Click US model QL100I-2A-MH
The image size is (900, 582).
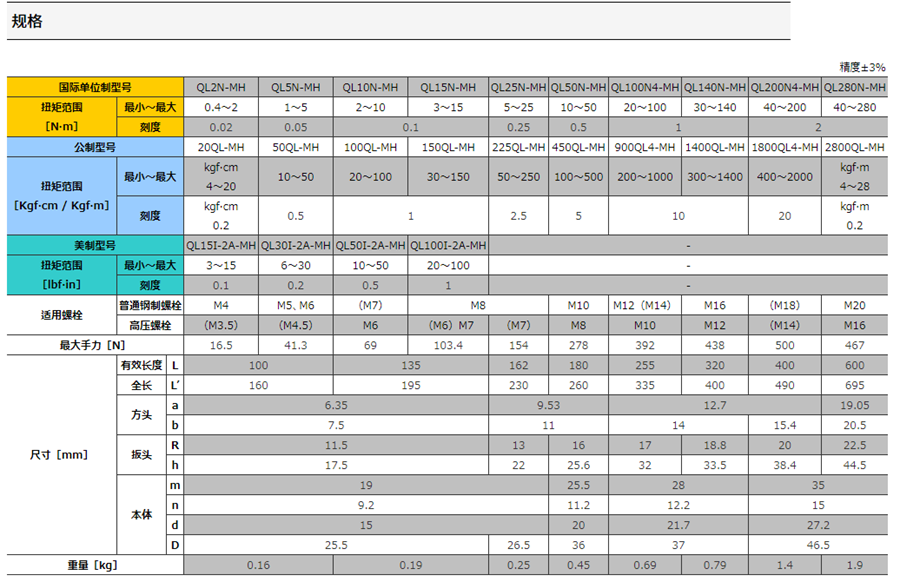pos(448,245)
